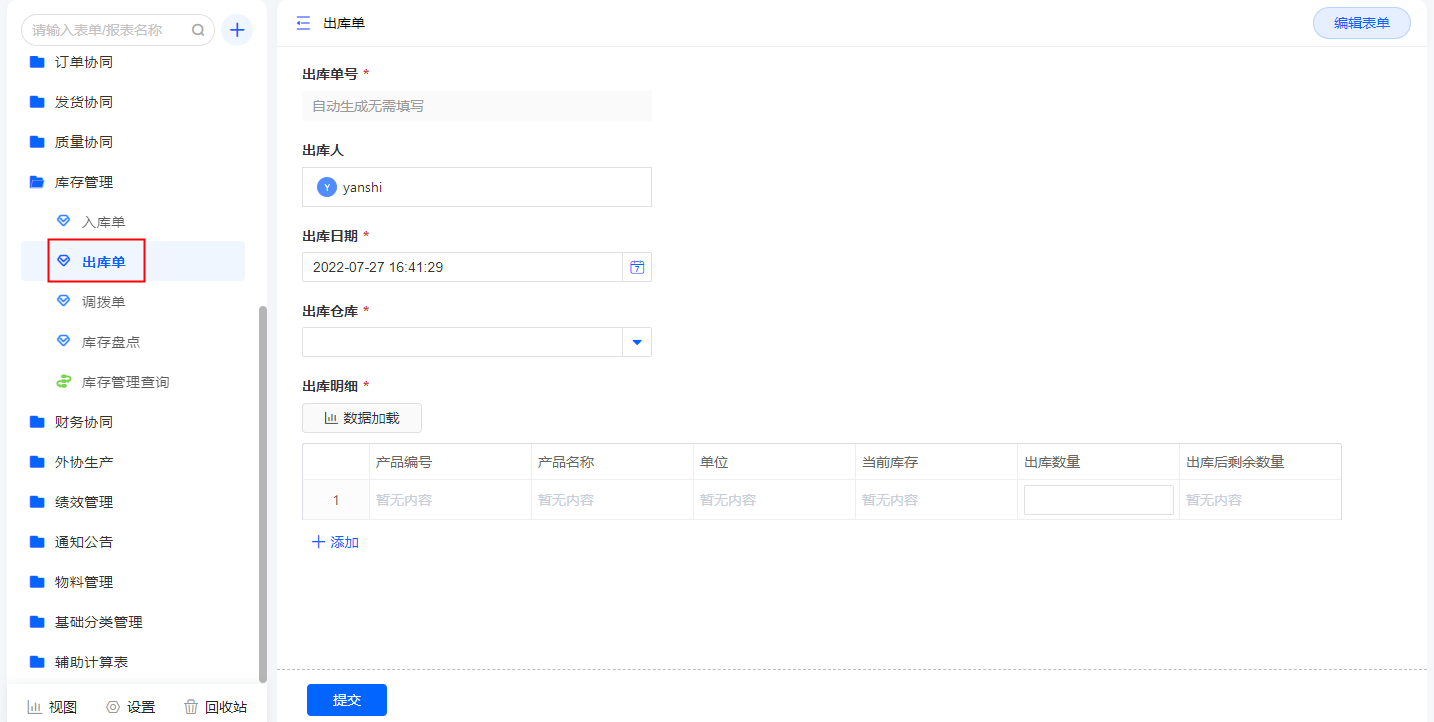Select the 出库单 form entry

click(x=133, y=261)
